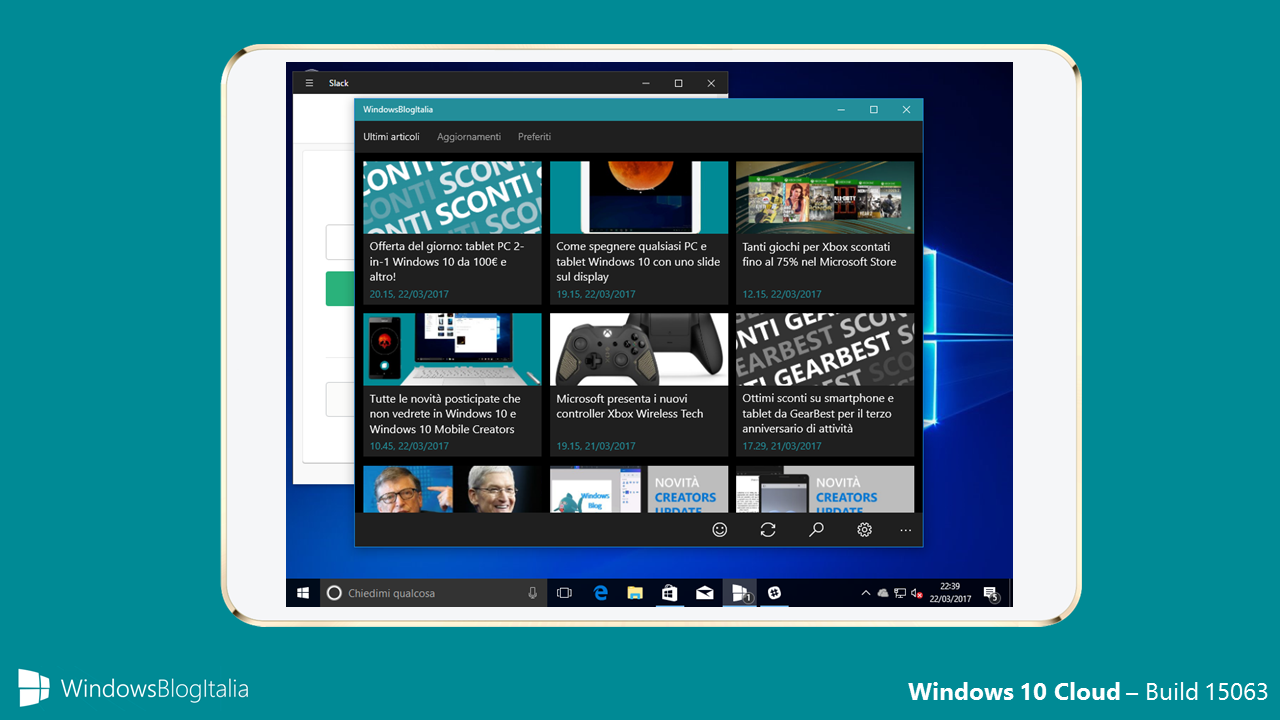Click the red moon tablet thumbnail
The image size is (1280, 720).
coord(639,198)
